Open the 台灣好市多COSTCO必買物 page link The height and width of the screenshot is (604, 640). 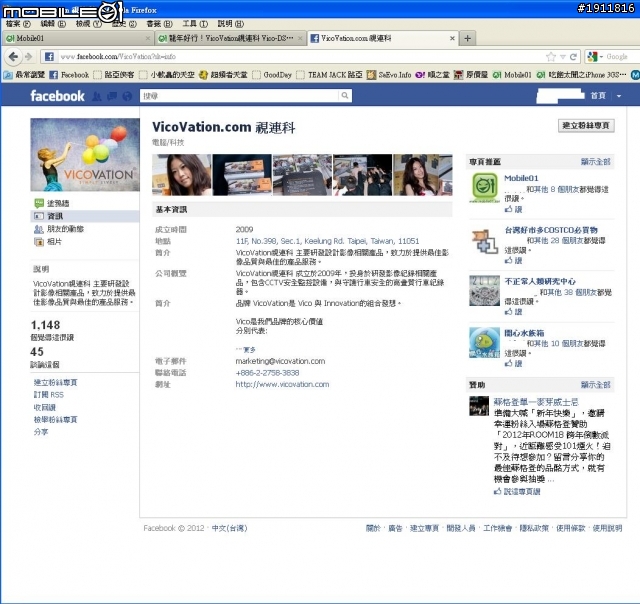551,230
